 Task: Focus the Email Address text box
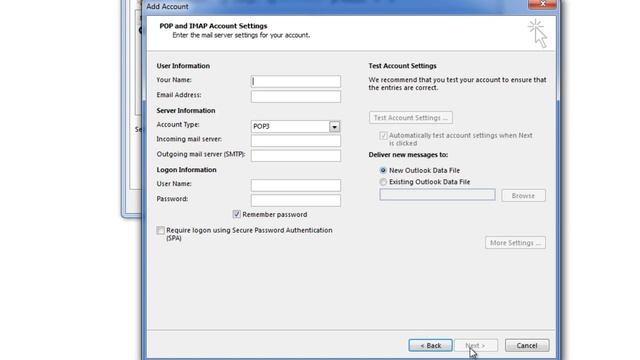click(x=296, y=96)
